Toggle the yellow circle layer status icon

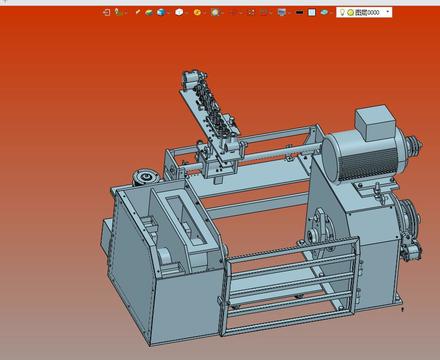click(350, 13)
